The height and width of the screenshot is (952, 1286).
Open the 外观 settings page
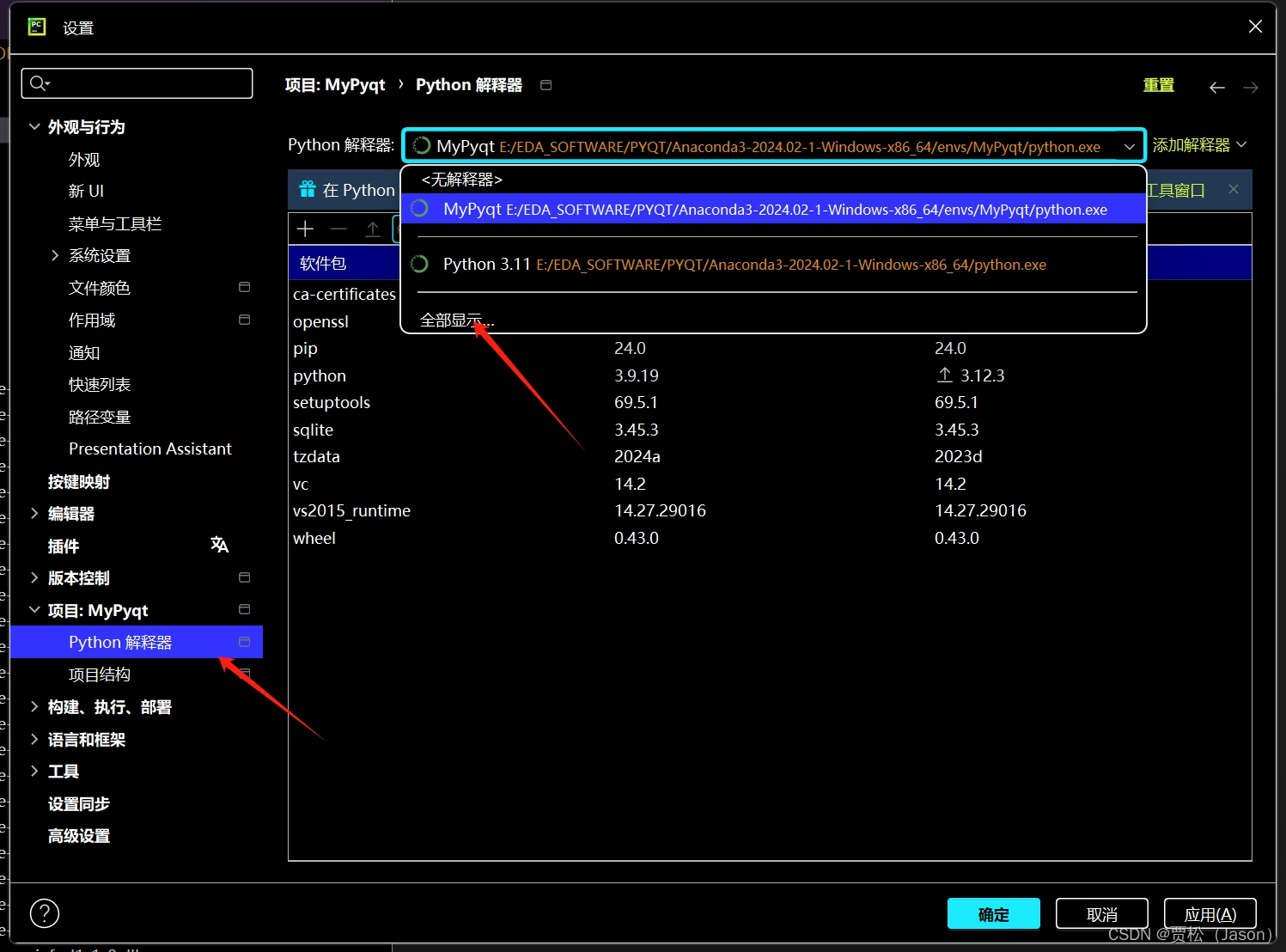(84, 159)
